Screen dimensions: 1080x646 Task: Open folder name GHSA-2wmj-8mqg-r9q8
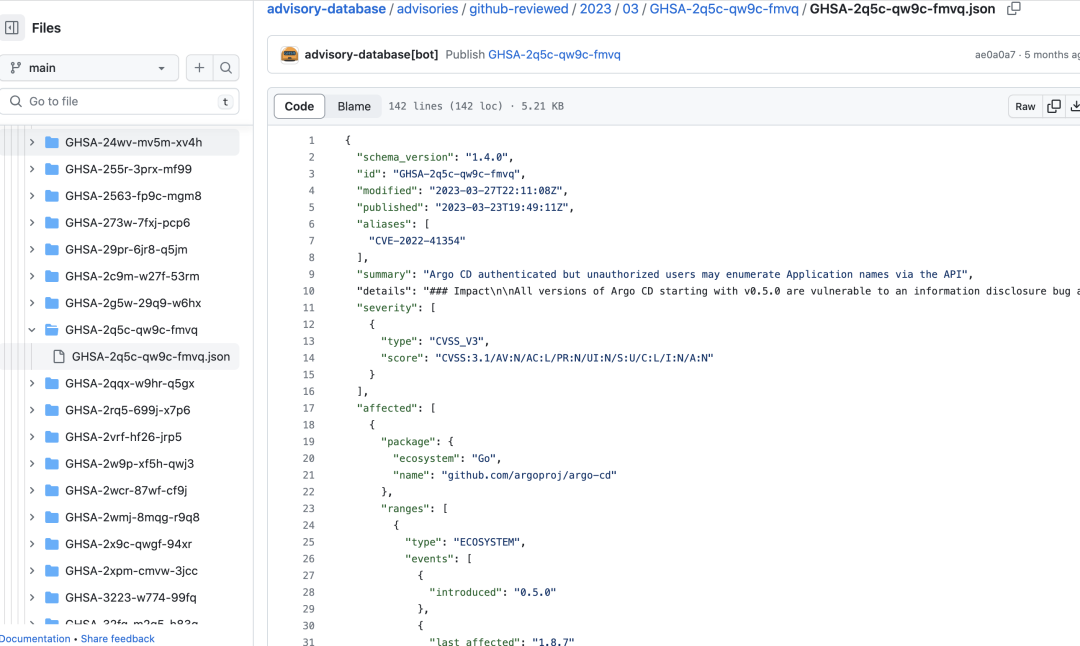point(132,517)
